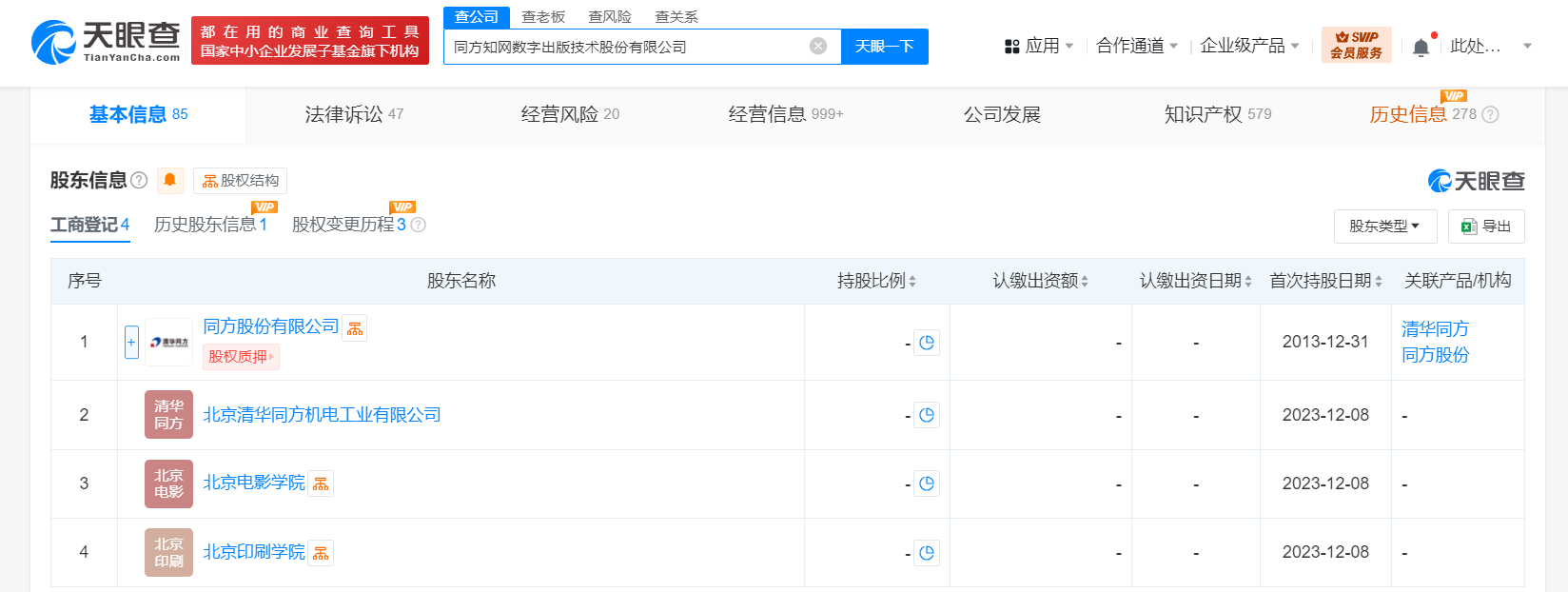Viewport: 1568px width, 592px height.
Task: Open the 股东类型 dropdown
Action: (x=1384, y=227)
